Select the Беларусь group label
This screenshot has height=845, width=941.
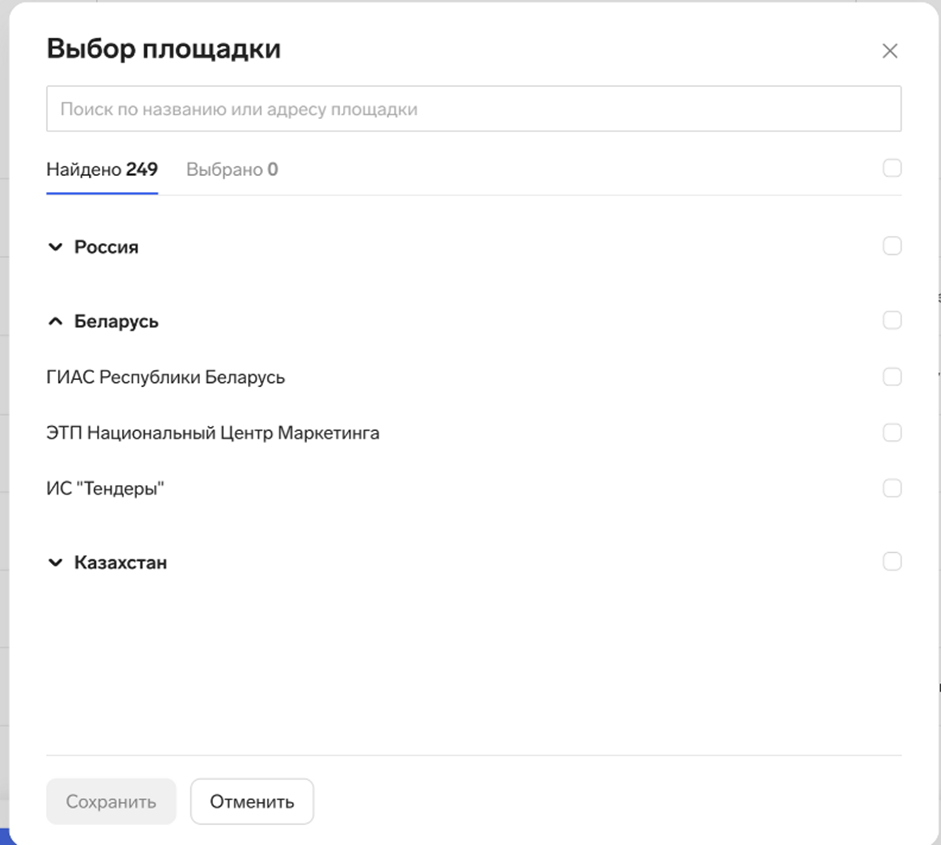pyautogui.click(x=116, y=321)
